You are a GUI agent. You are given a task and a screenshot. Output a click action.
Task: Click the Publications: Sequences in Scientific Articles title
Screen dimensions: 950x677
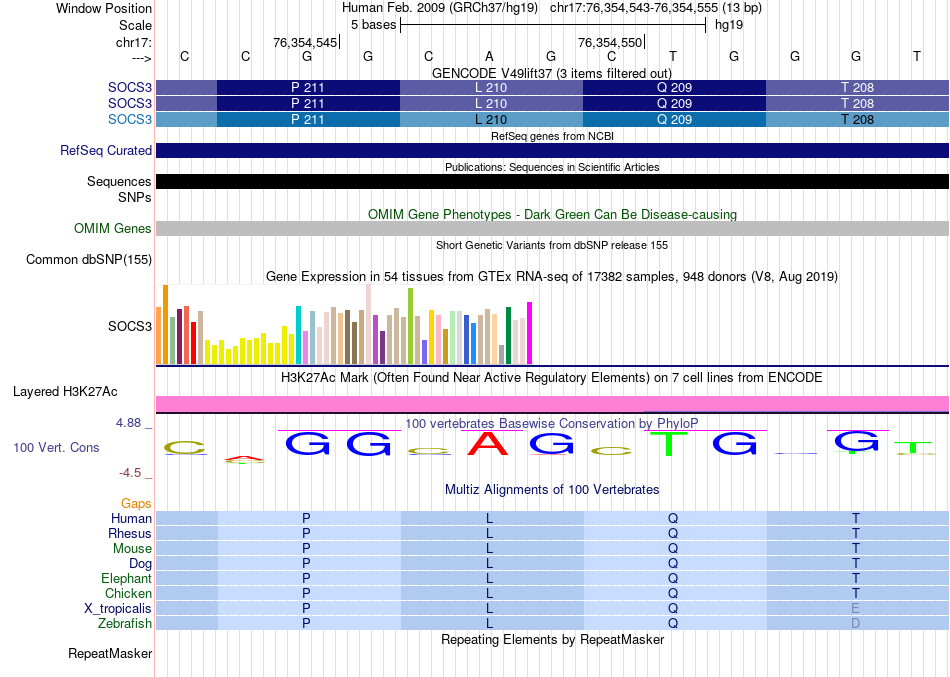[552, 167]
